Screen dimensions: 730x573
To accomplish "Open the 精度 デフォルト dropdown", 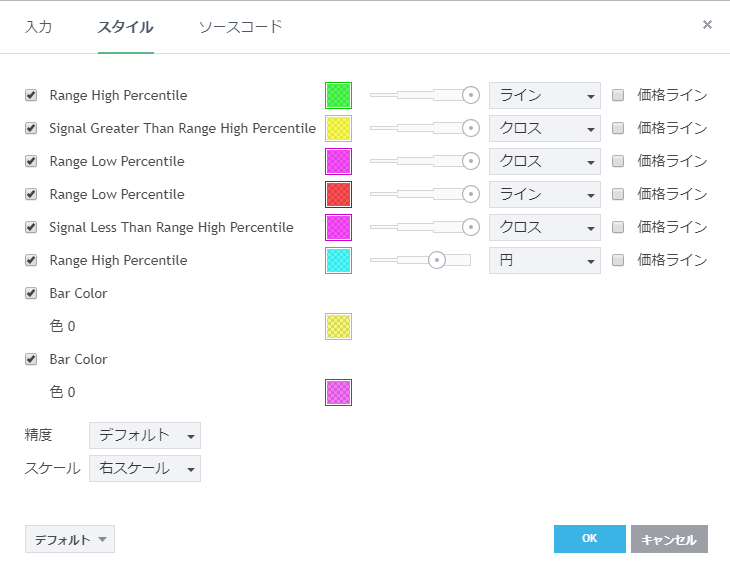I will coord(145,435).
